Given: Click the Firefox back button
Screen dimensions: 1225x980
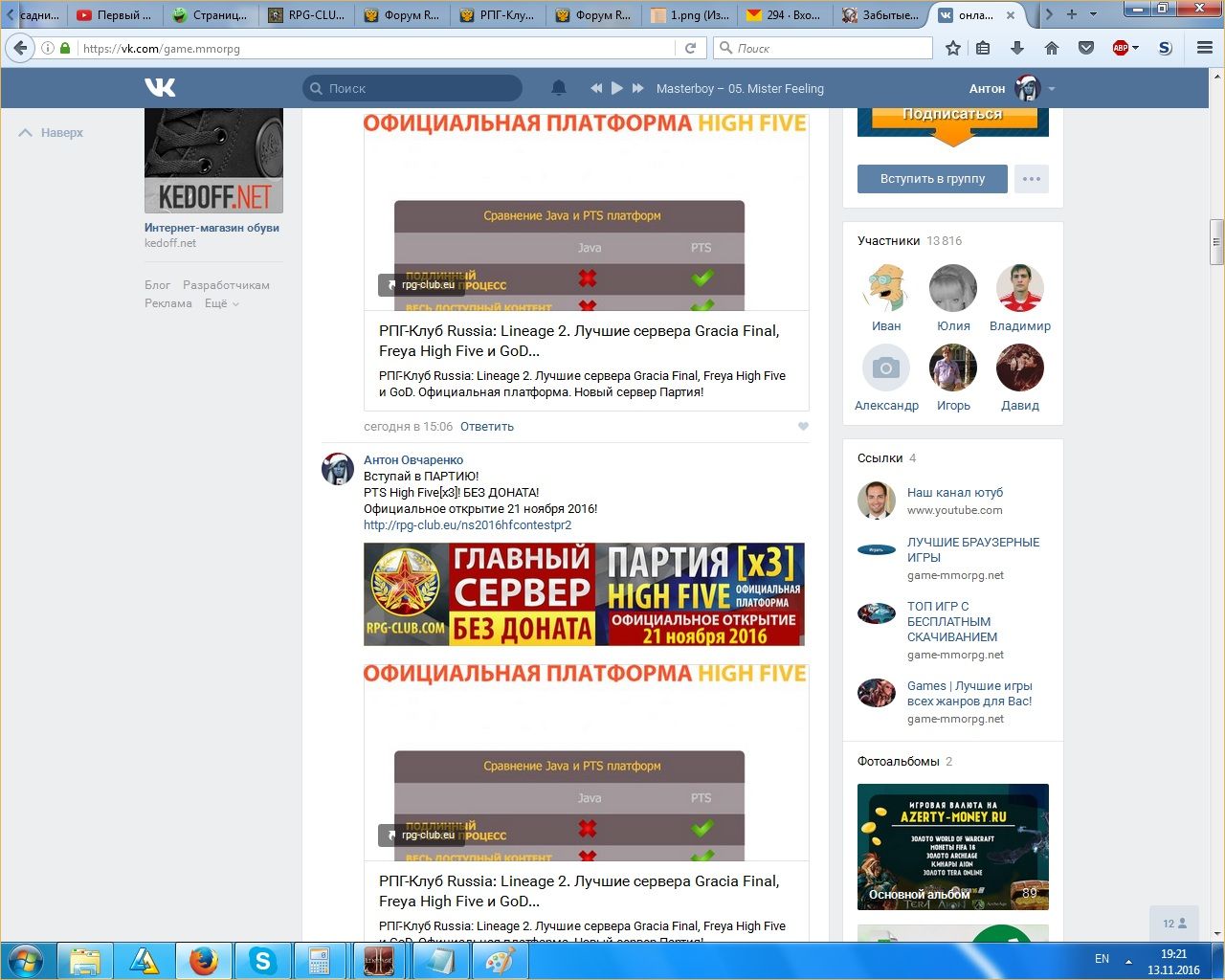Looking at the screenshot, I should pyautogui.click(x=20, y=48).
